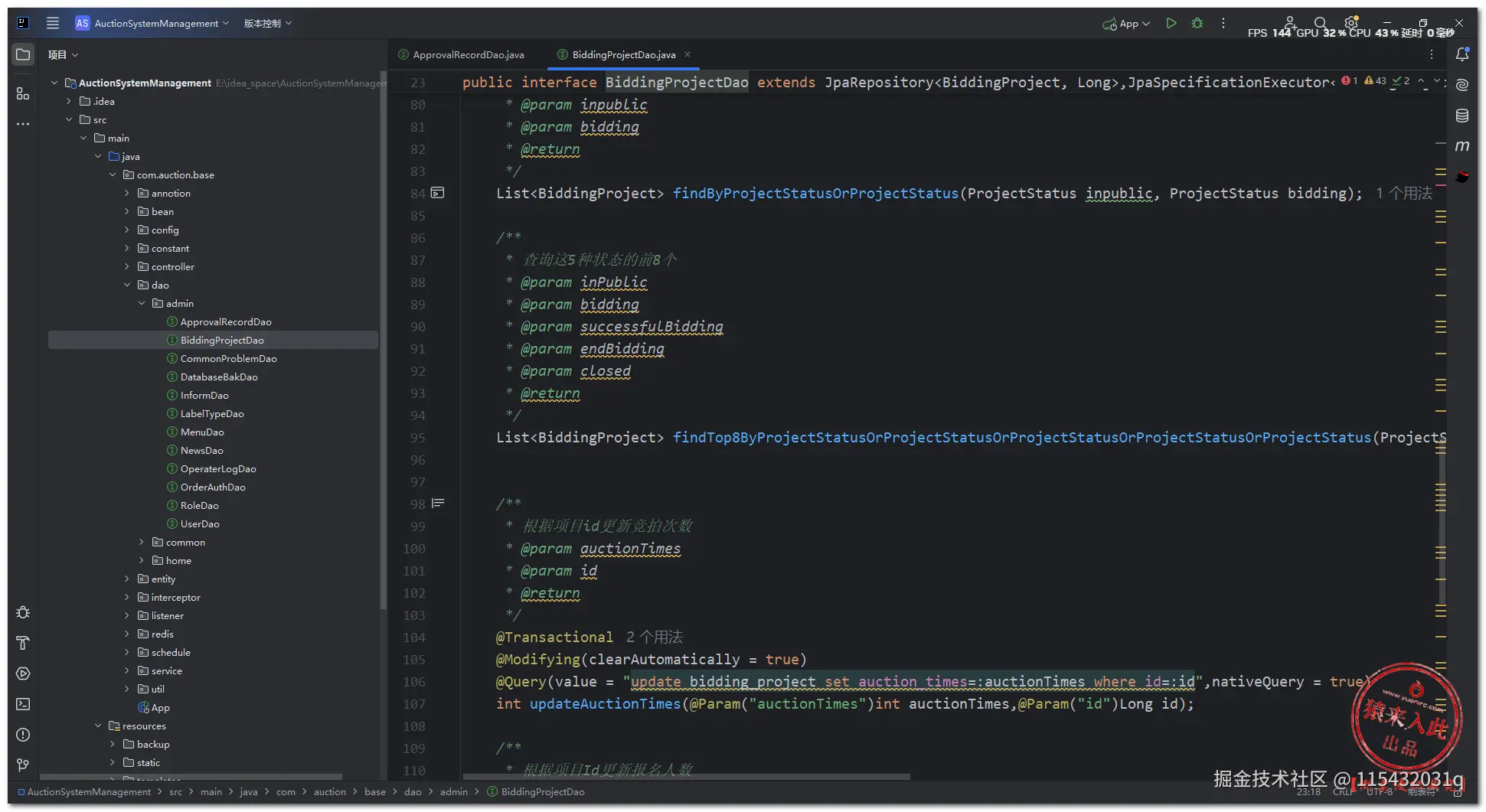
Task: Open Search Everywhere magnifier icon
Action: click(1321, 23)
